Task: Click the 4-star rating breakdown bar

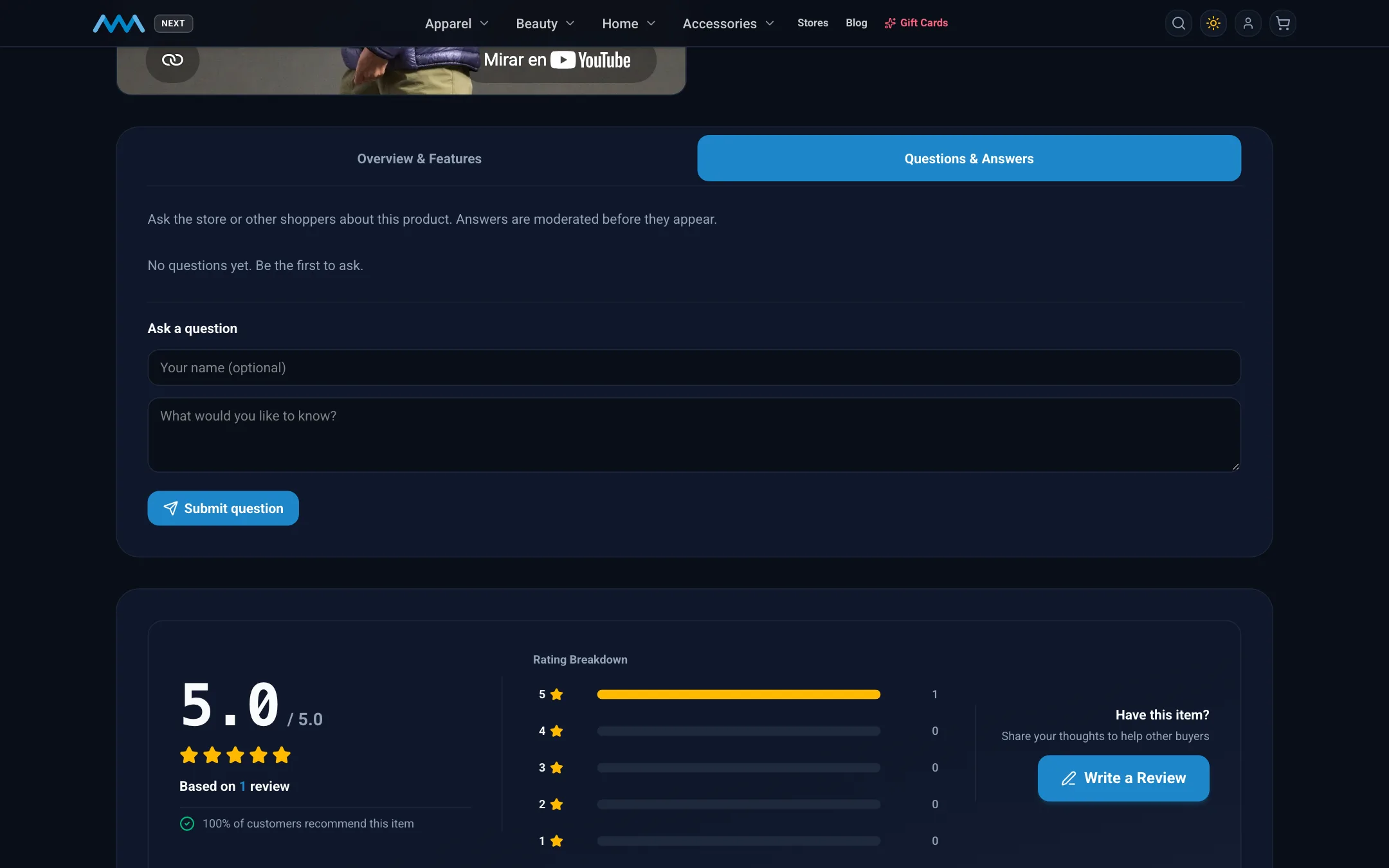Action: (x=738, y=731)
